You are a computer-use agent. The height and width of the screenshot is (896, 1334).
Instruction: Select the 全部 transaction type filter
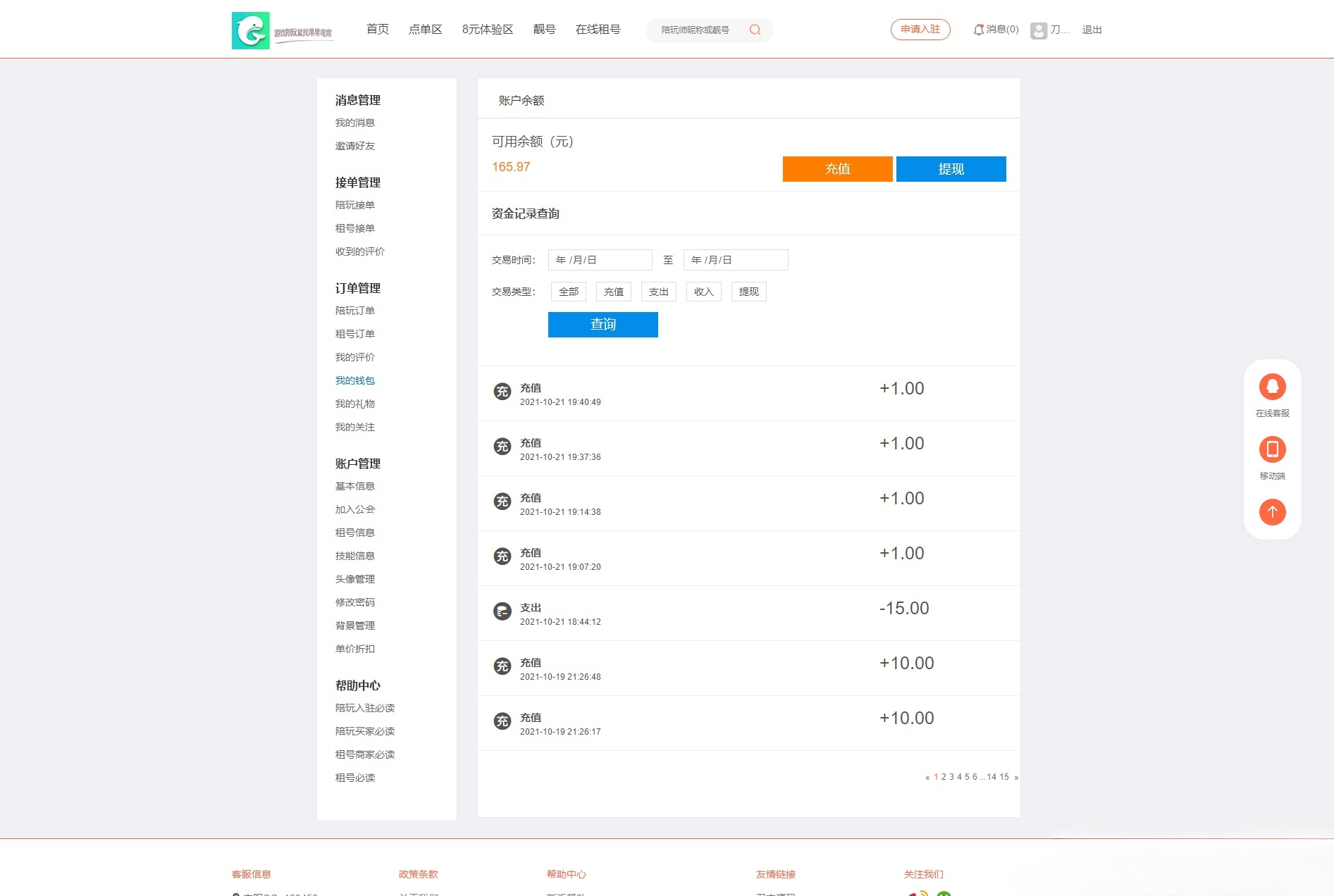(x=568, y=292)
